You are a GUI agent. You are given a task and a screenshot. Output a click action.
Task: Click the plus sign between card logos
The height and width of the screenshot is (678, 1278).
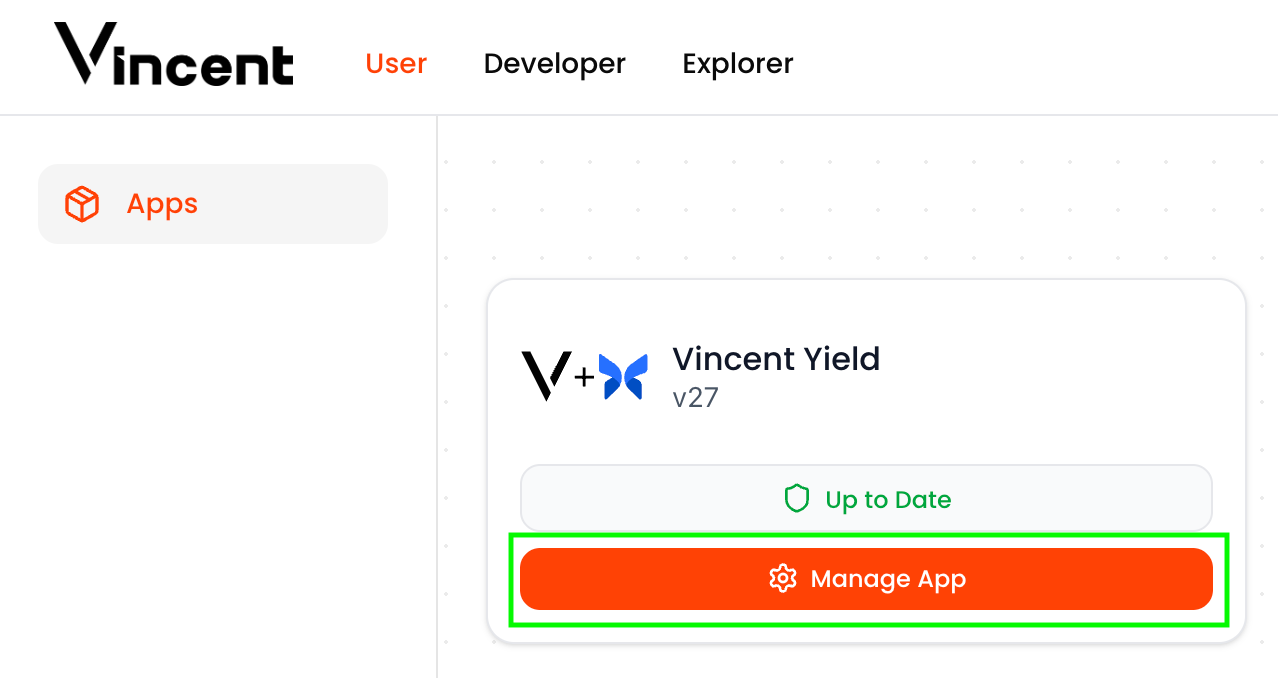(x=584, y=377)
